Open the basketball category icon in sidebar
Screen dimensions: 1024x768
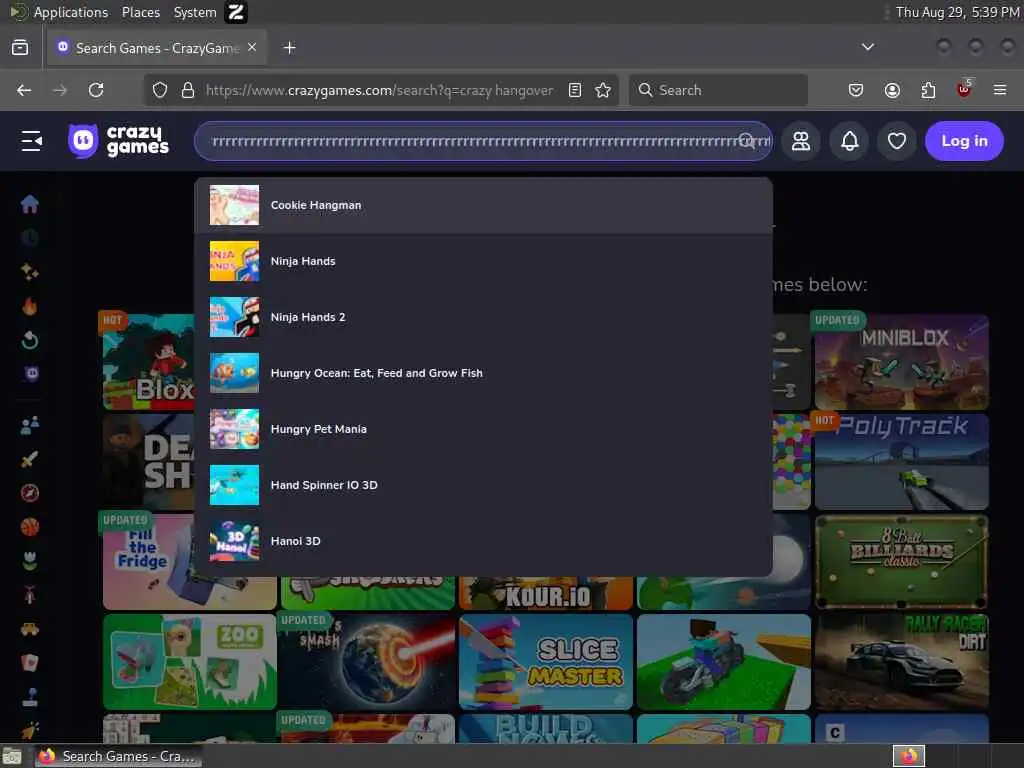[29, 527]
